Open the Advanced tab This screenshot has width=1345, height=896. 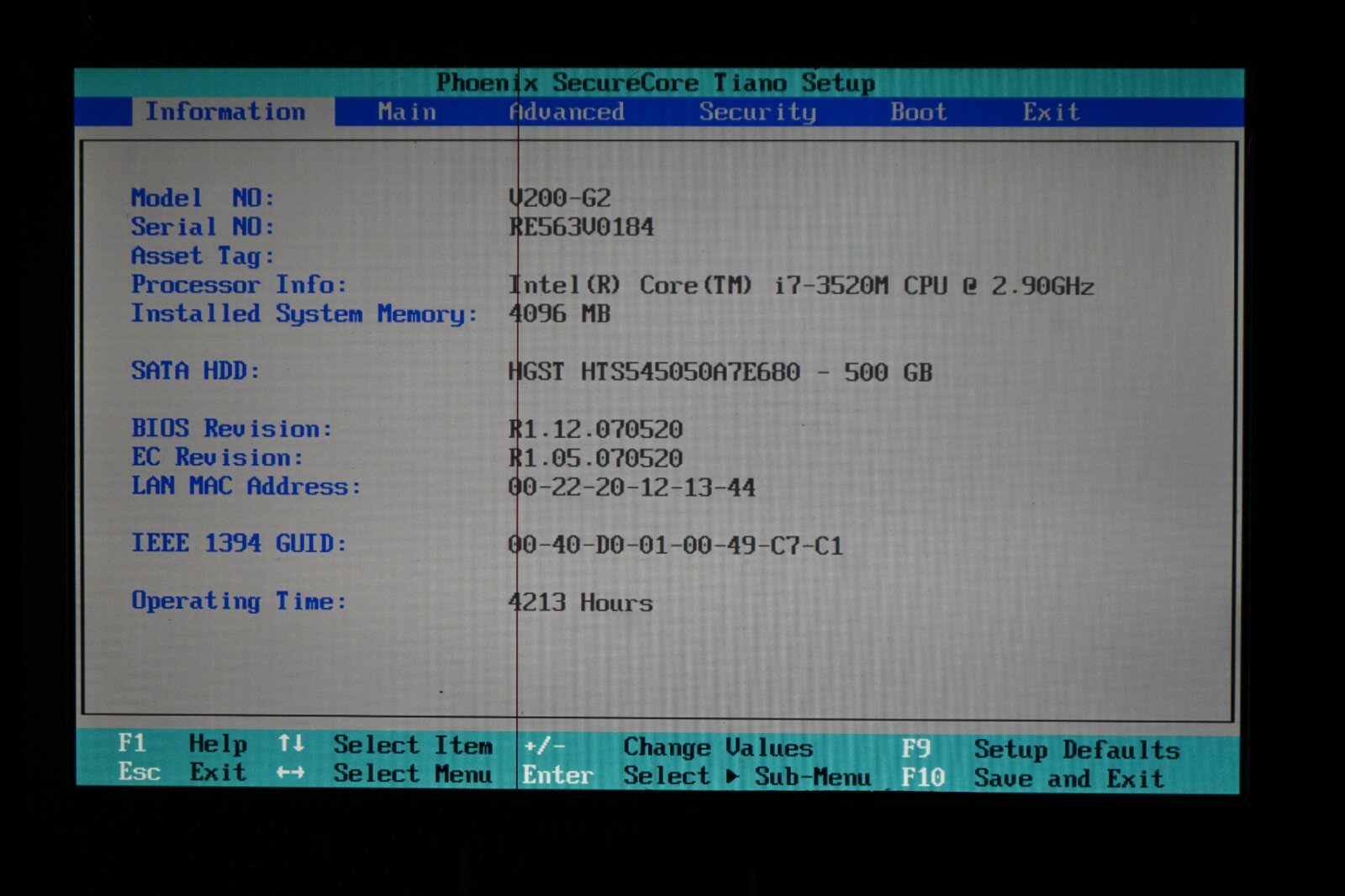pyautogui.click(x=567, y=112)
